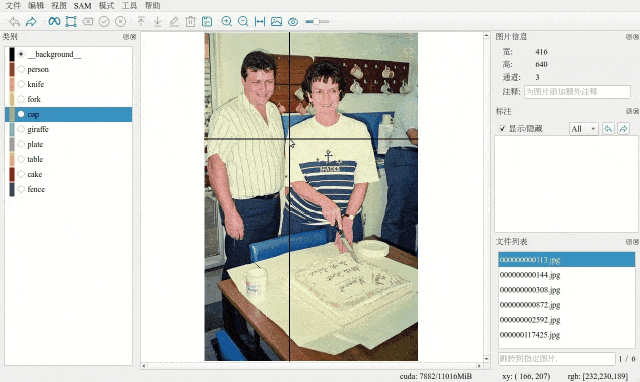Click the jump-to-image input field
This screenshot has height=382, width=640.
click(557, 359)
